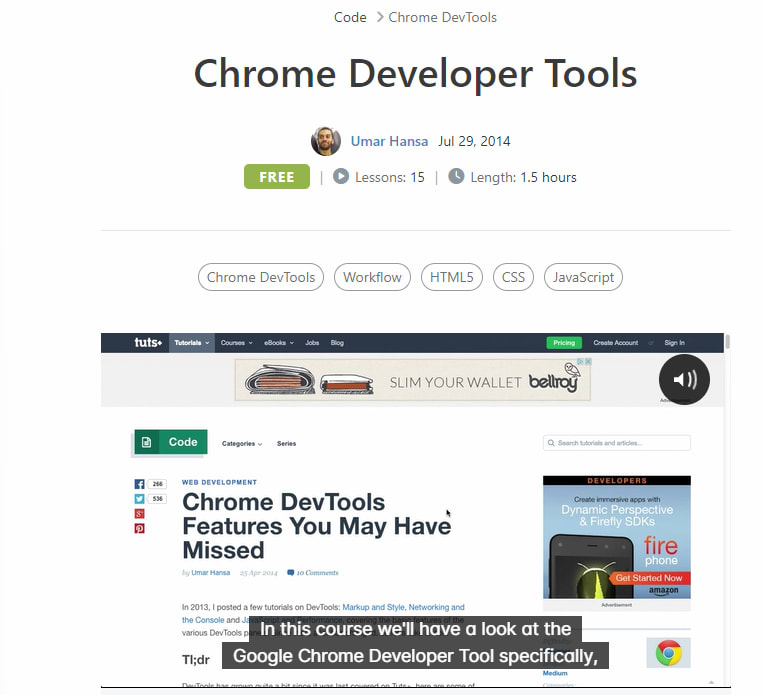The width and height of the screenshot is (764, 695).
Task: Click the Tl;dr heading text
Action: (195, 660)
